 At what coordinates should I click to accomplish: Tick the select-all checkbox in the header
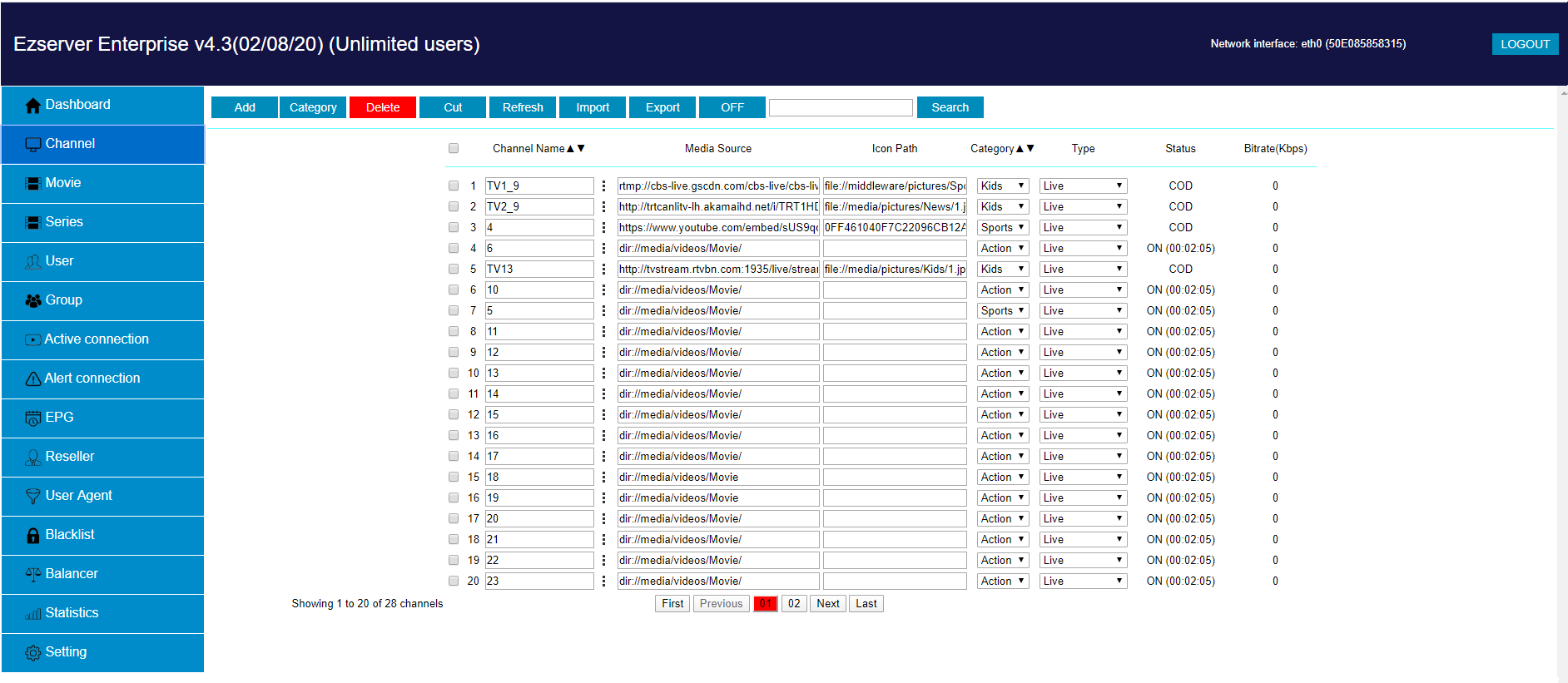pos(454,148)
